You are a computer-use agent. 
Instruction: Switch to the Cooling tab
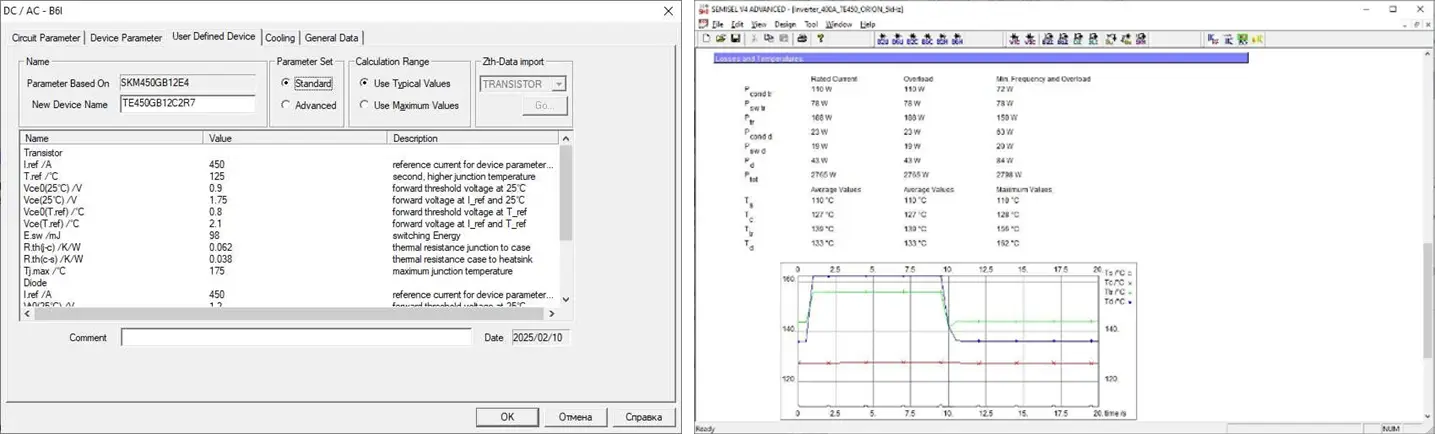(280, 38)
